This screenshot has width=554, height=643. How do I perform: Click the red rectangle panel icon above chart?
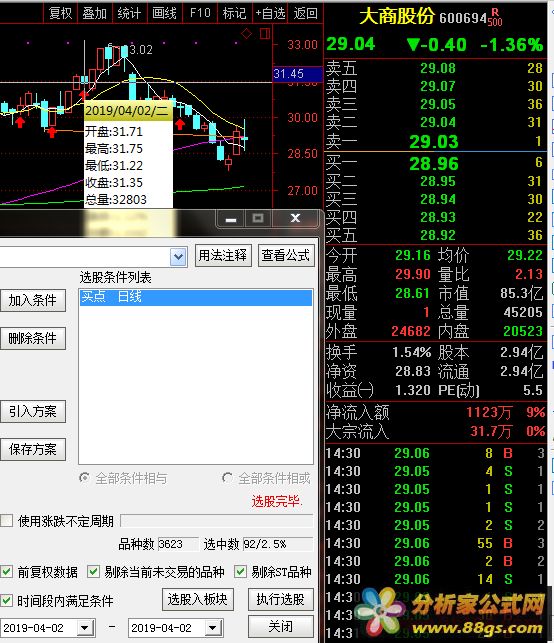265,33
